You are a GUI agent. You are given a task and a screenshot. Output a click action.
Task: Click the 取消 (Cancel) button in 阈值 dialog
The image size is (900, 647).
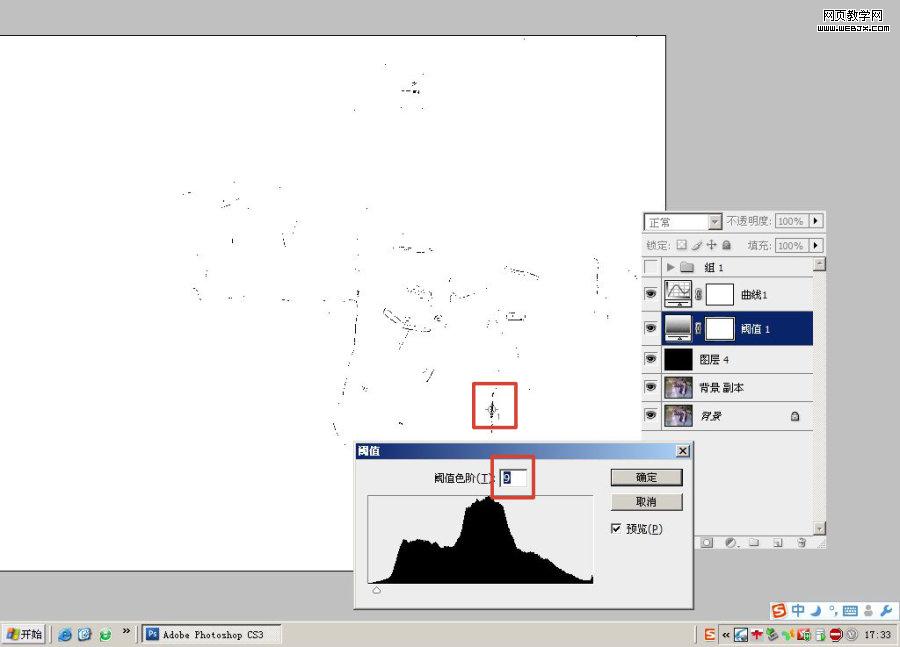pos(646,502)
